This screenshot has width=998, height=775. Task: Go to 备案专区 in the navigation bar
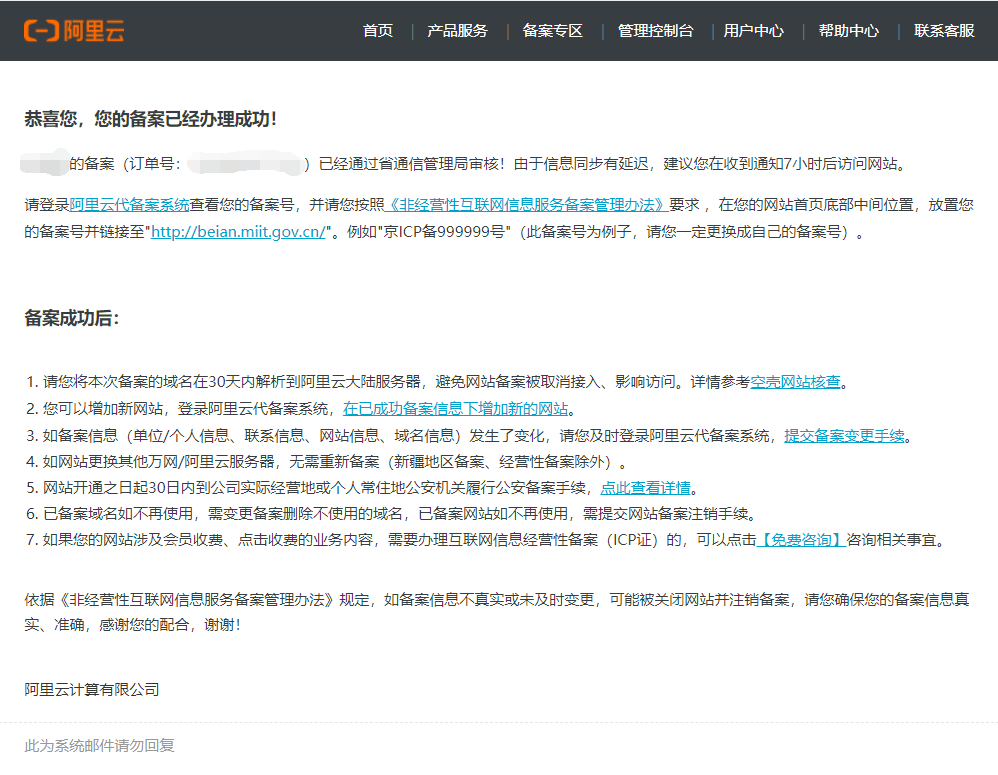[552, 31]
